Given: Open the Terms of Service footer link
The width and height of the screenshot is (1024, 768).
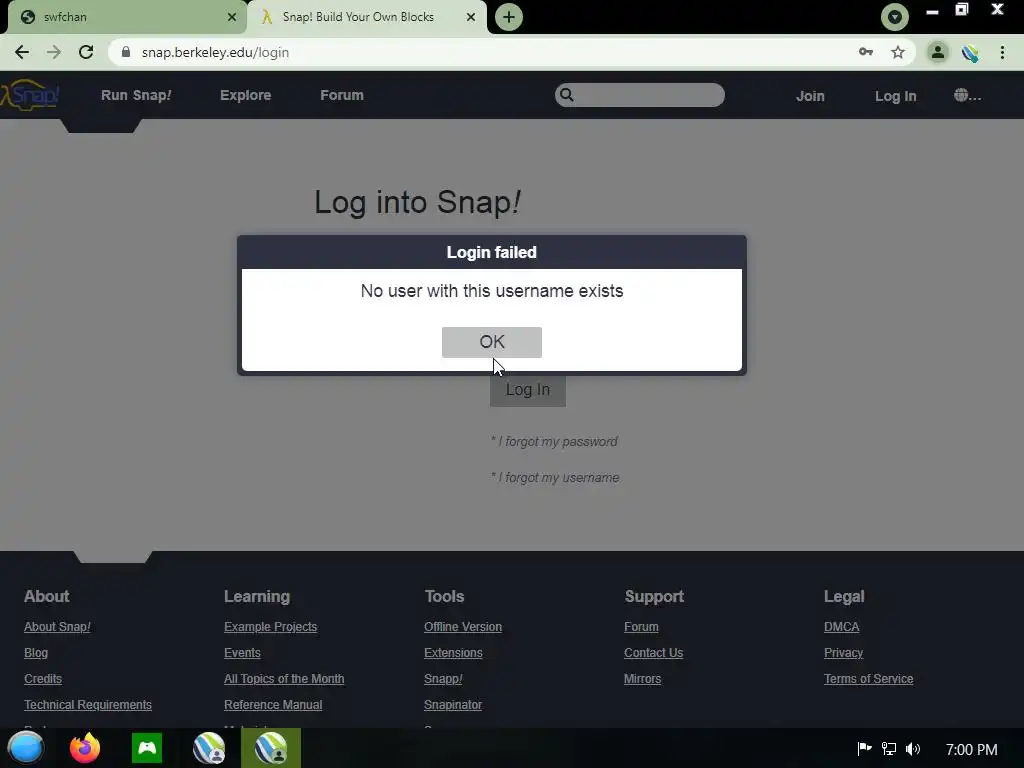Looking at the screenshot, I should click(x=869, y=679).
